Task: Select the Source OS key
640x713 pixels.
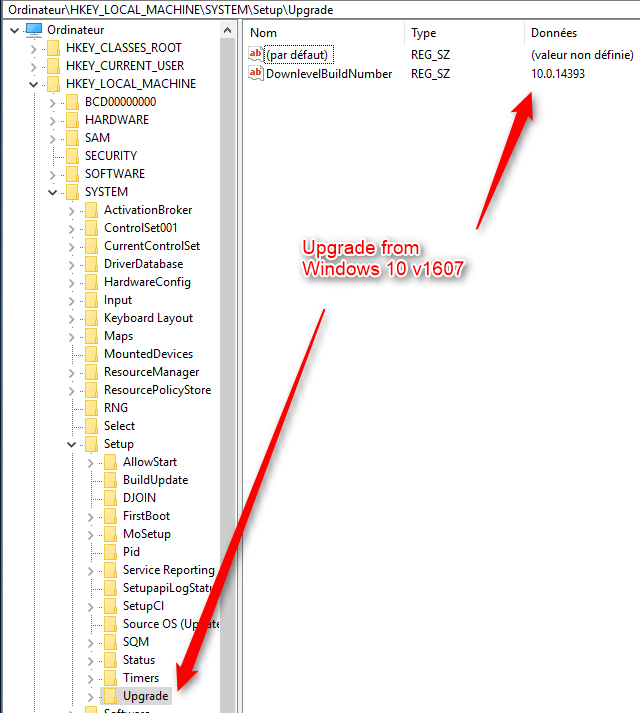Action: click(x=171, y=624)
